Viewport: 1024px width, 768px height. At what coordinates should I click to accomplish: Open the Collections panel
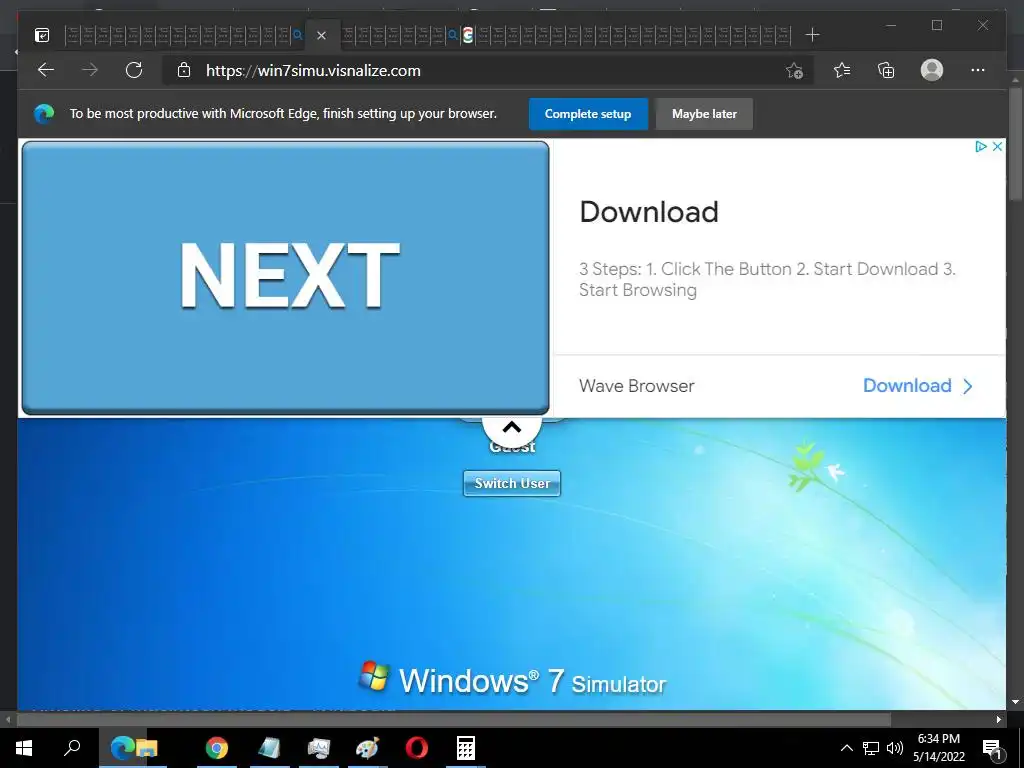tap(886, 70)
